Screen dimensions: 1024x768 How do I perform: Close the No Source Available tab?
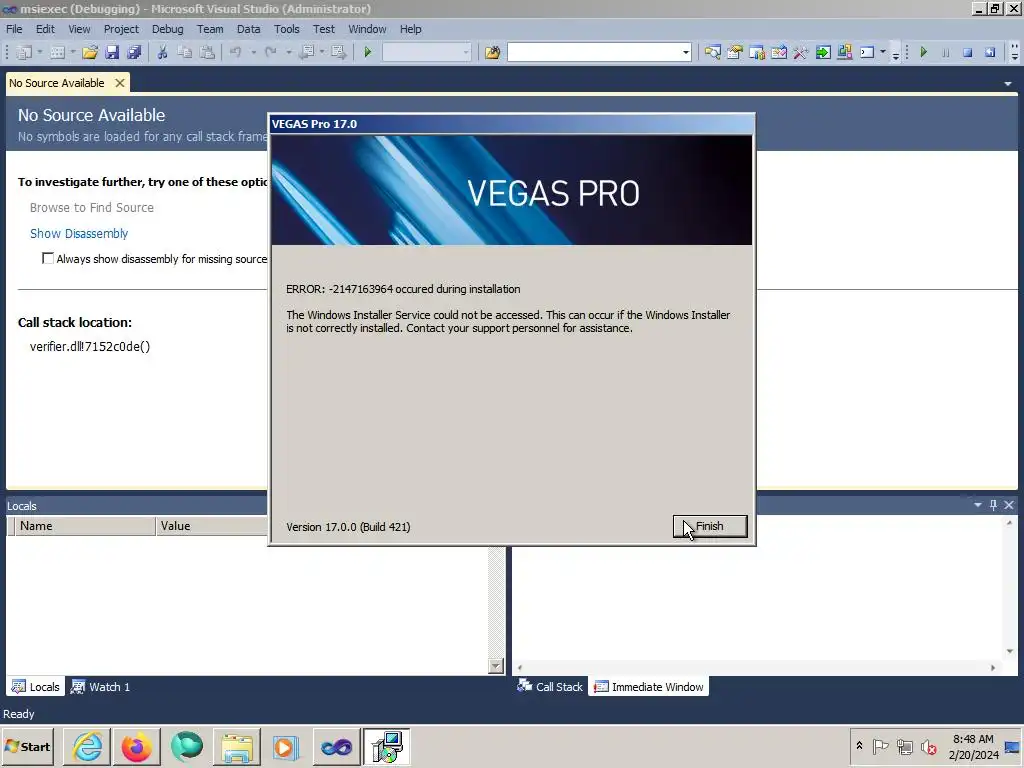(120, 83)
